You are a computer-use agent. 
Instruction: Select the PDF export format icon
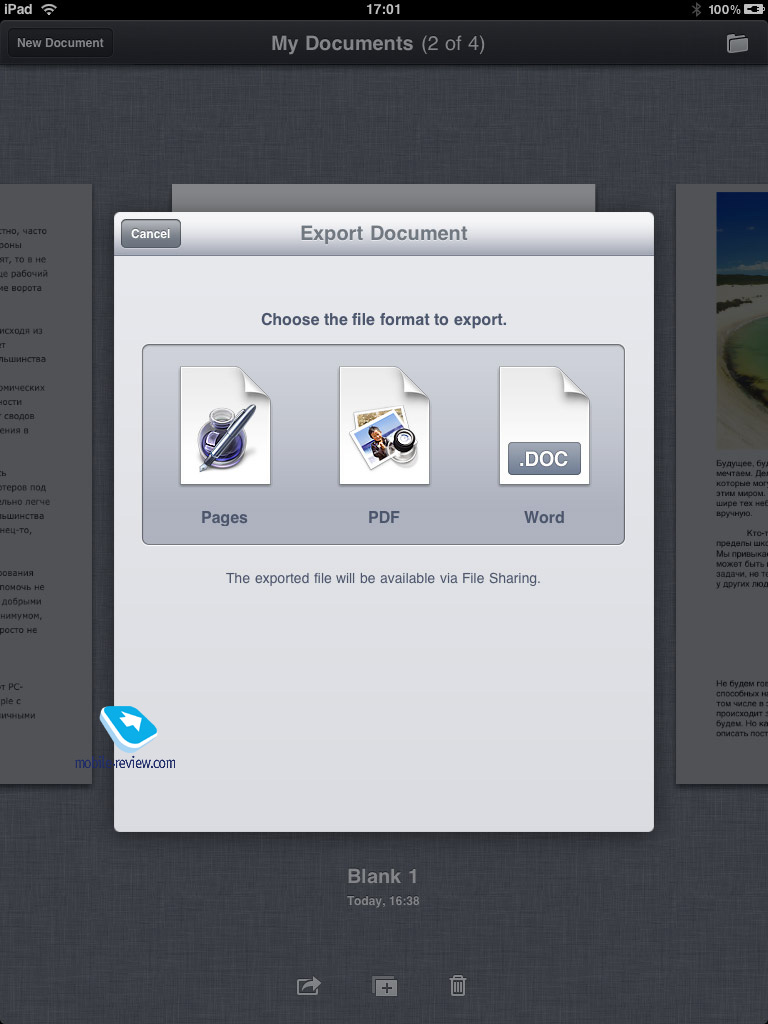coord(384,426)
